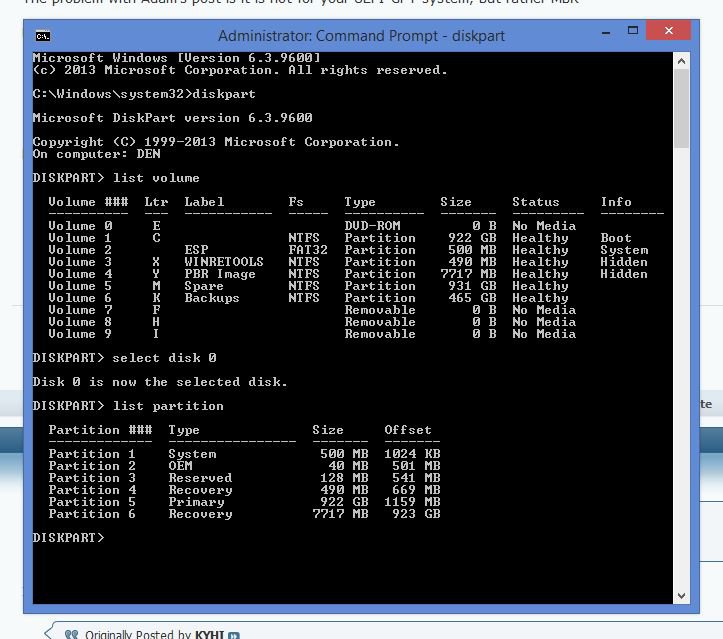Click 'Volume 5' row text
This screenshot has width=723, height=639.
(80, 286)
